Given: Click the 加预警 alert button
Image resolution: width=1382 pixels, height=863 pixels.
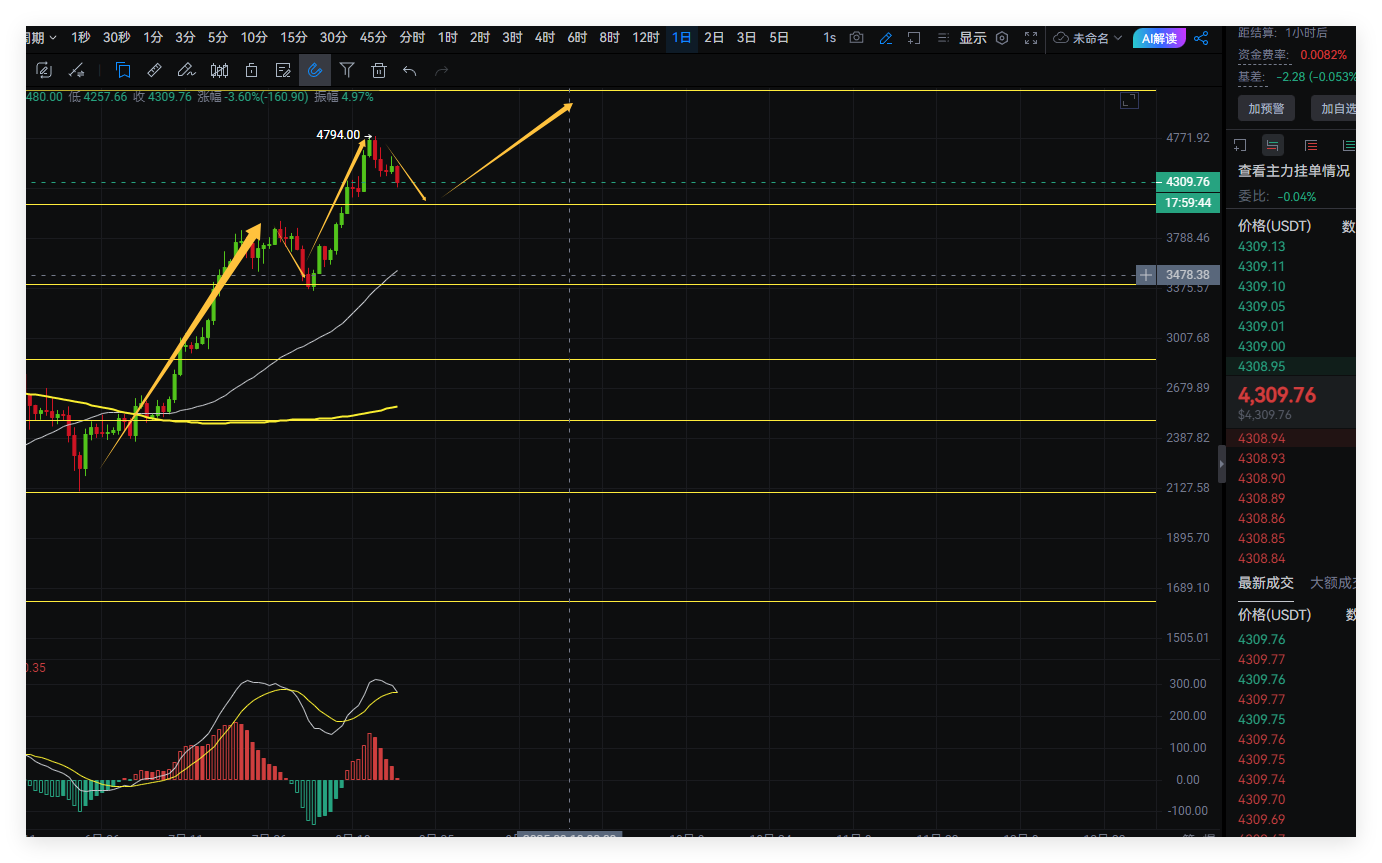Looking at the screenshot, I should pyautogui.click(x=1266, y=108).
